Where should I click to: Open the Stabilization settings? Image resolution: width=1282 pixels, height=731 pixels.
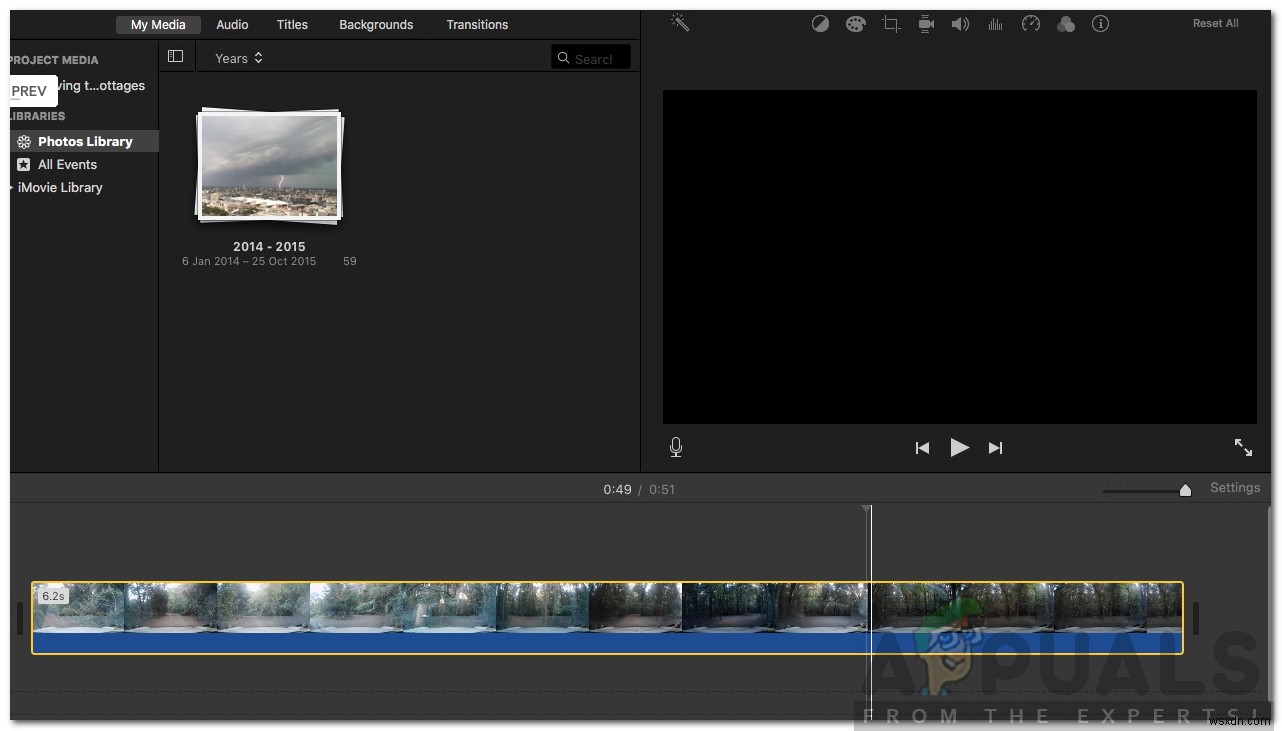click(x=926, y=23)
